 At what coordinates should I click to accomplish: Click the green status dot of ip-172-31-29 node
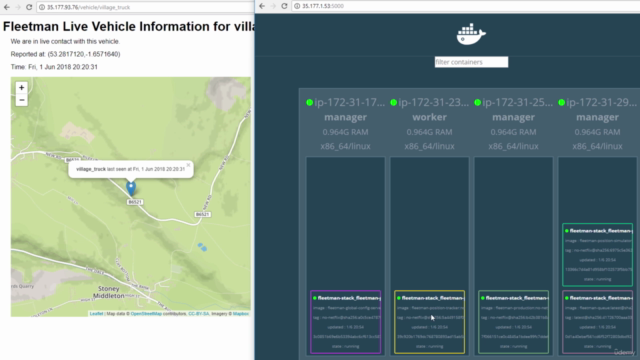562,102
